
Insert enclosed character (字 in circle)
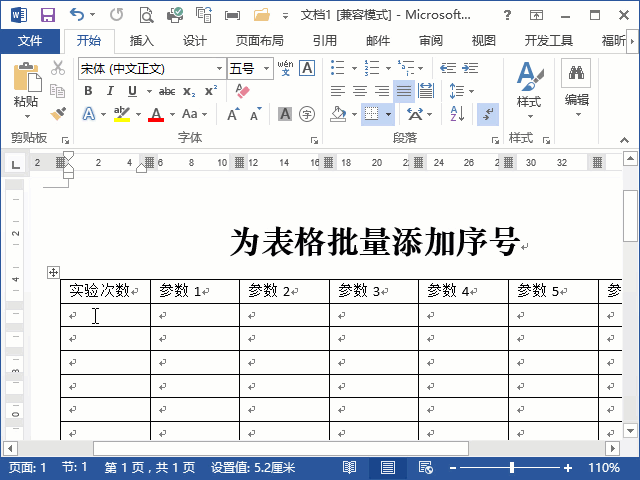pyautogui.click(x=307, y=114)
